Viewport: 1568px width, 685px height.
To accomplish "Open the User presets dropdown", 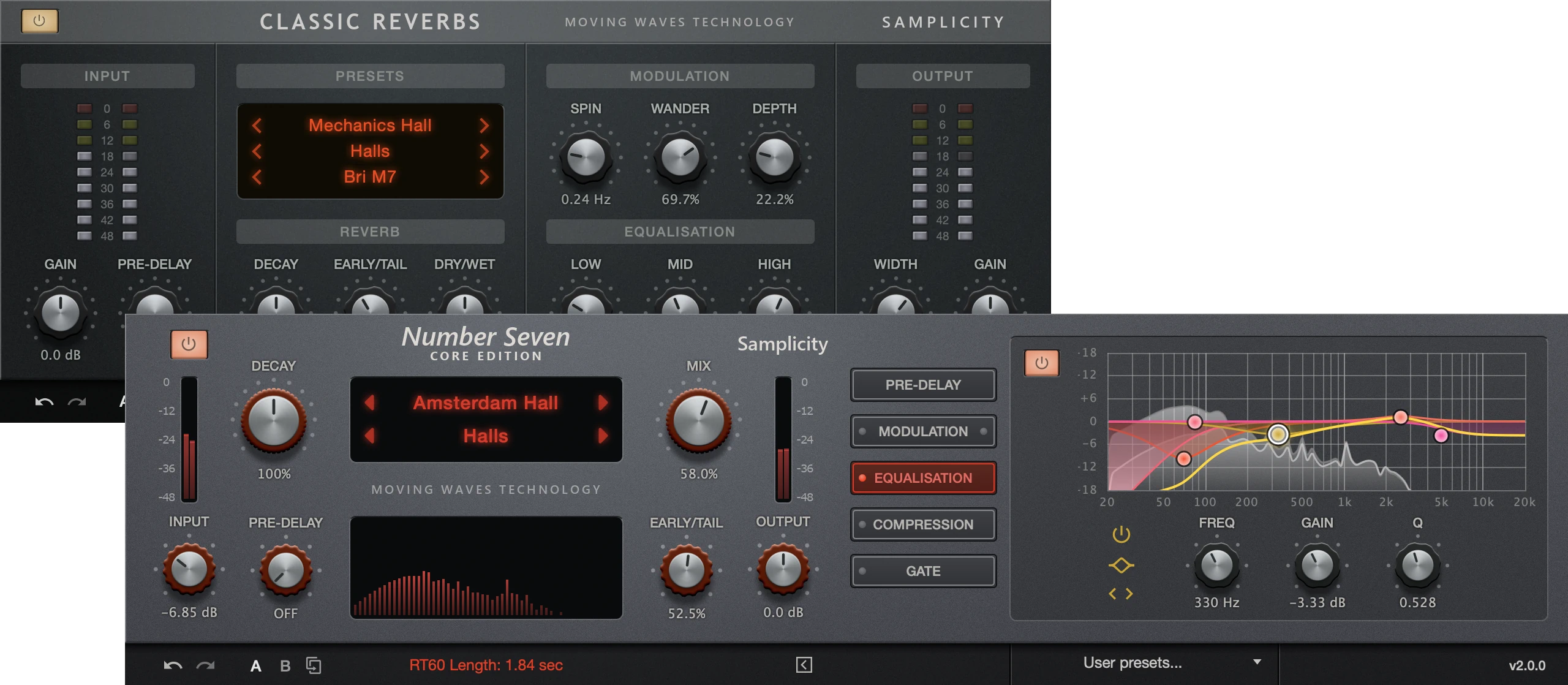I will tap(1144, 663).
